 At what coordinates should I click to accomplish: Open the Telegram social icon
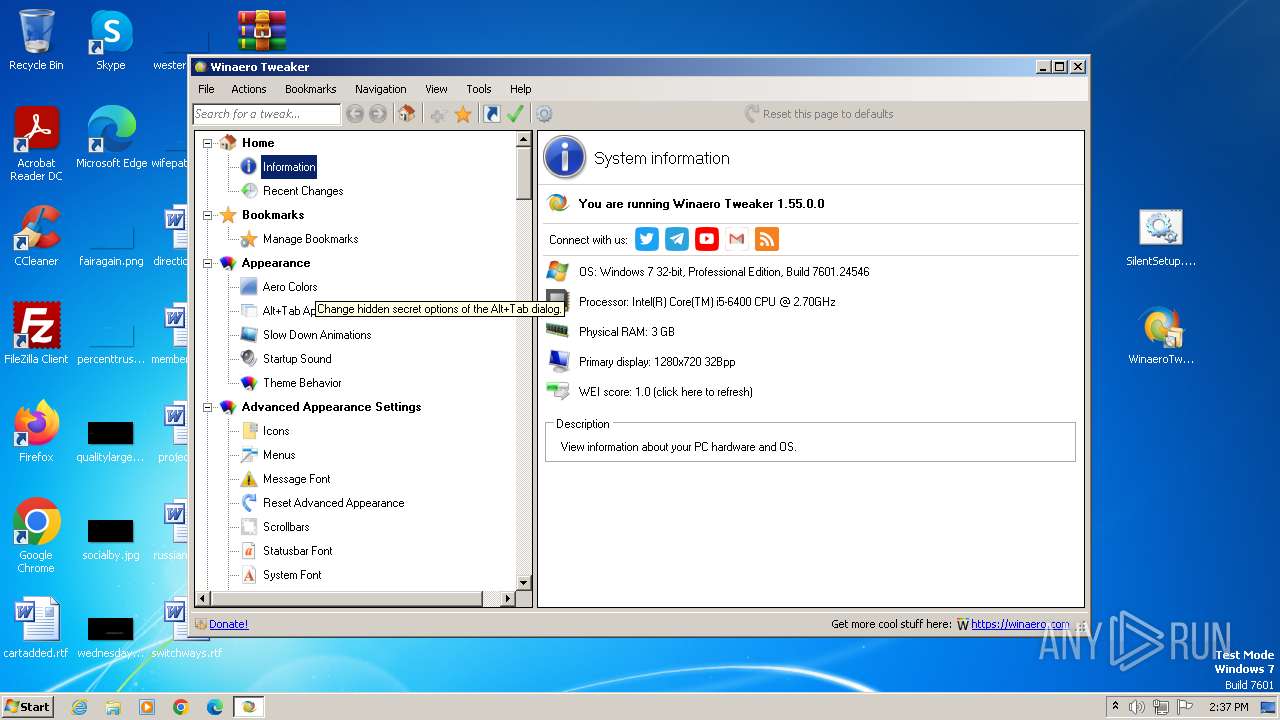677,239
